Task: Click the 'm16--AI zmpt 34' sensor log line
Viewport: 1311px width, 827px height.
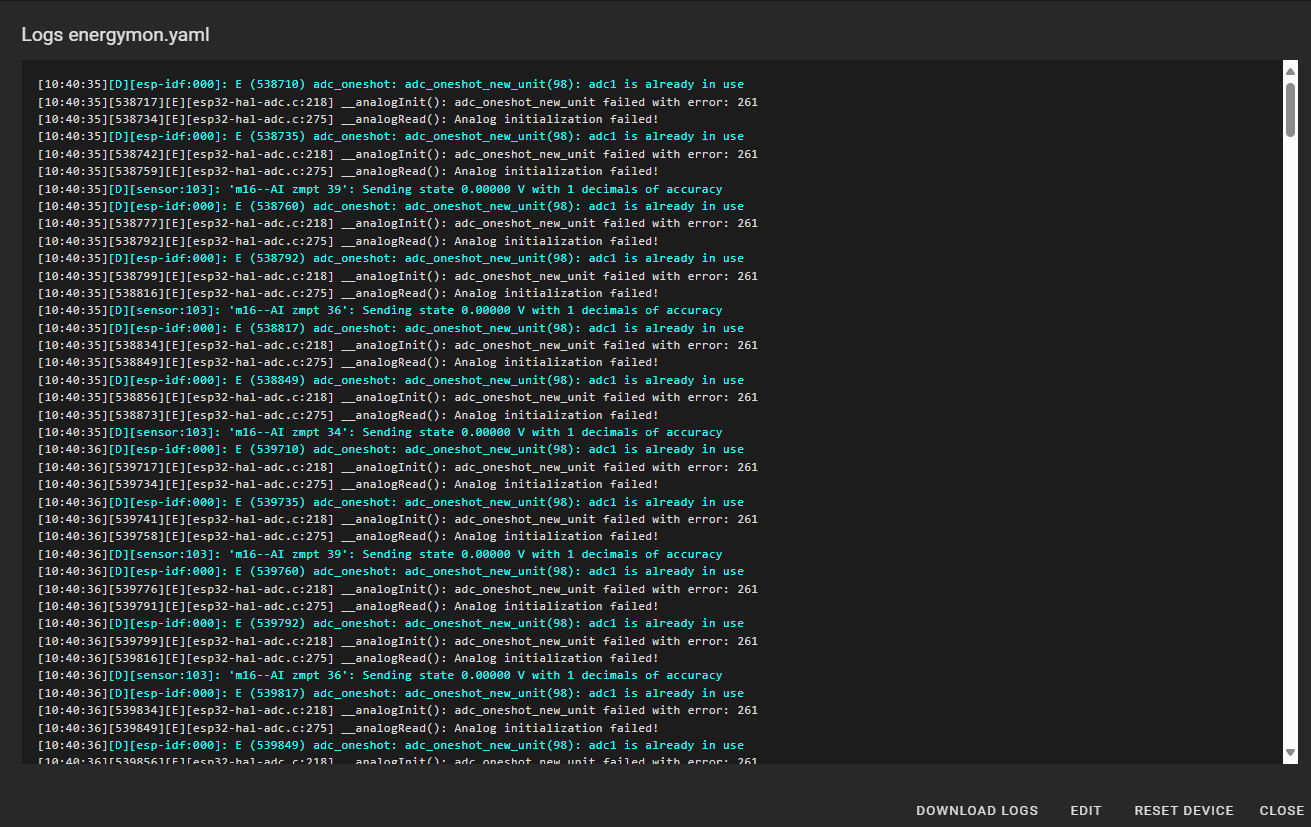Action: pyautogui.click(x=380, y=432)
